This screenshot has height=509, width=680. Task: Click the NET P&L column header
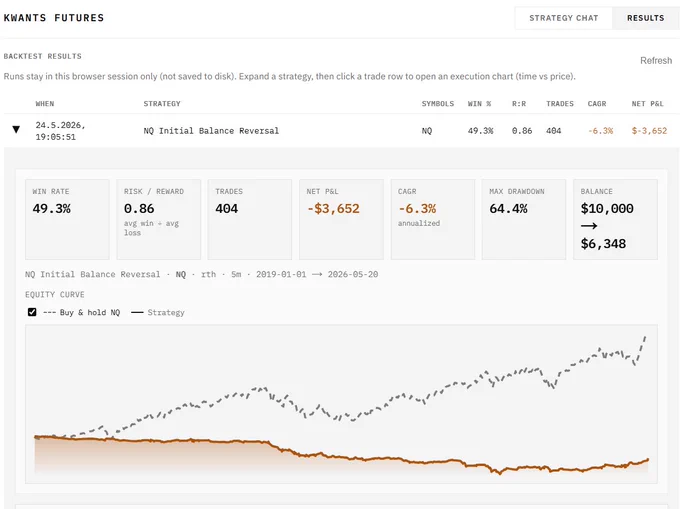tap(647, 104)
